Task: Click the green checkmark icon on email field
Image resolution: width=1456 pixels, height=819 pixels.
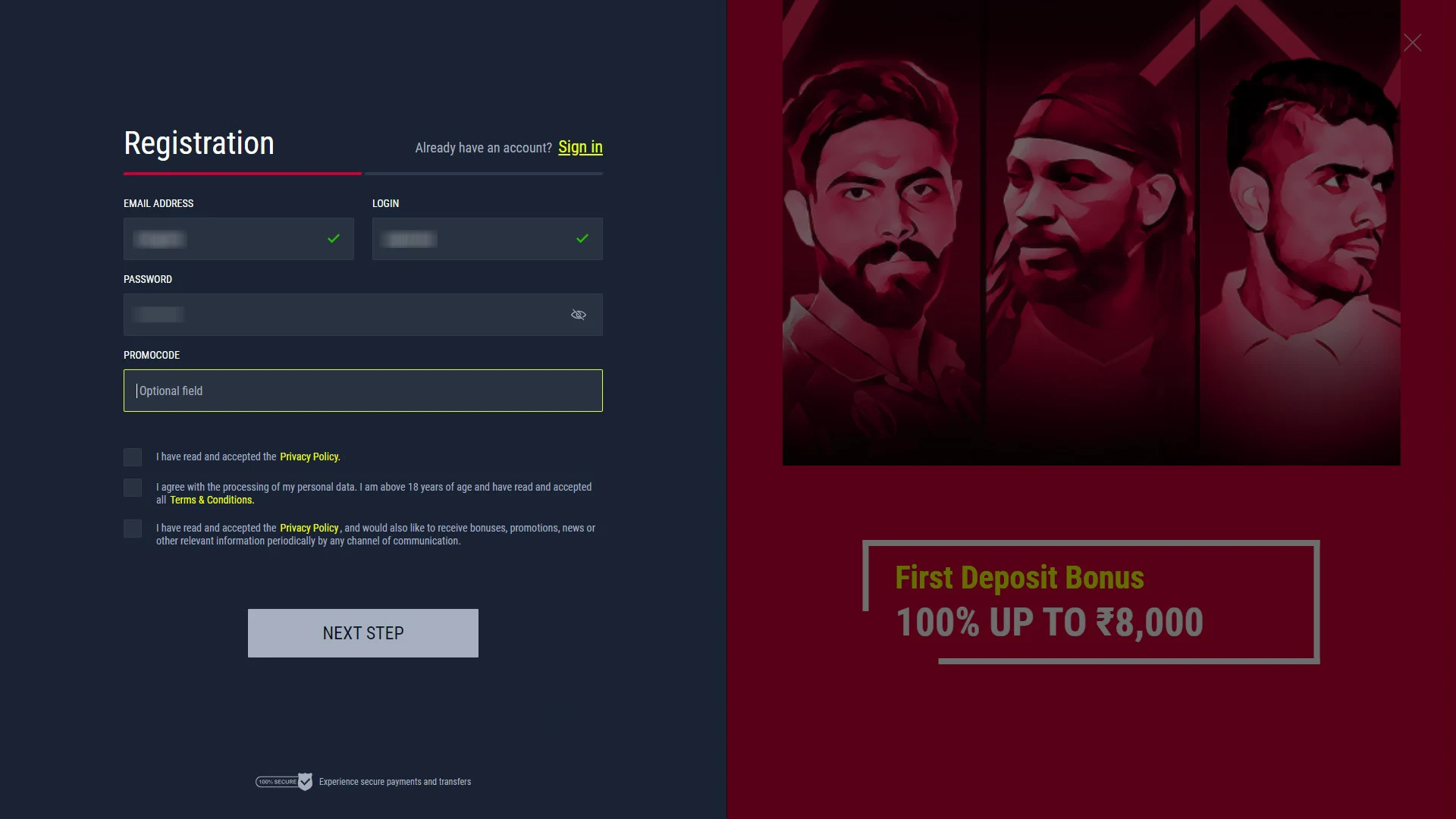Action: tap(332, 238)
